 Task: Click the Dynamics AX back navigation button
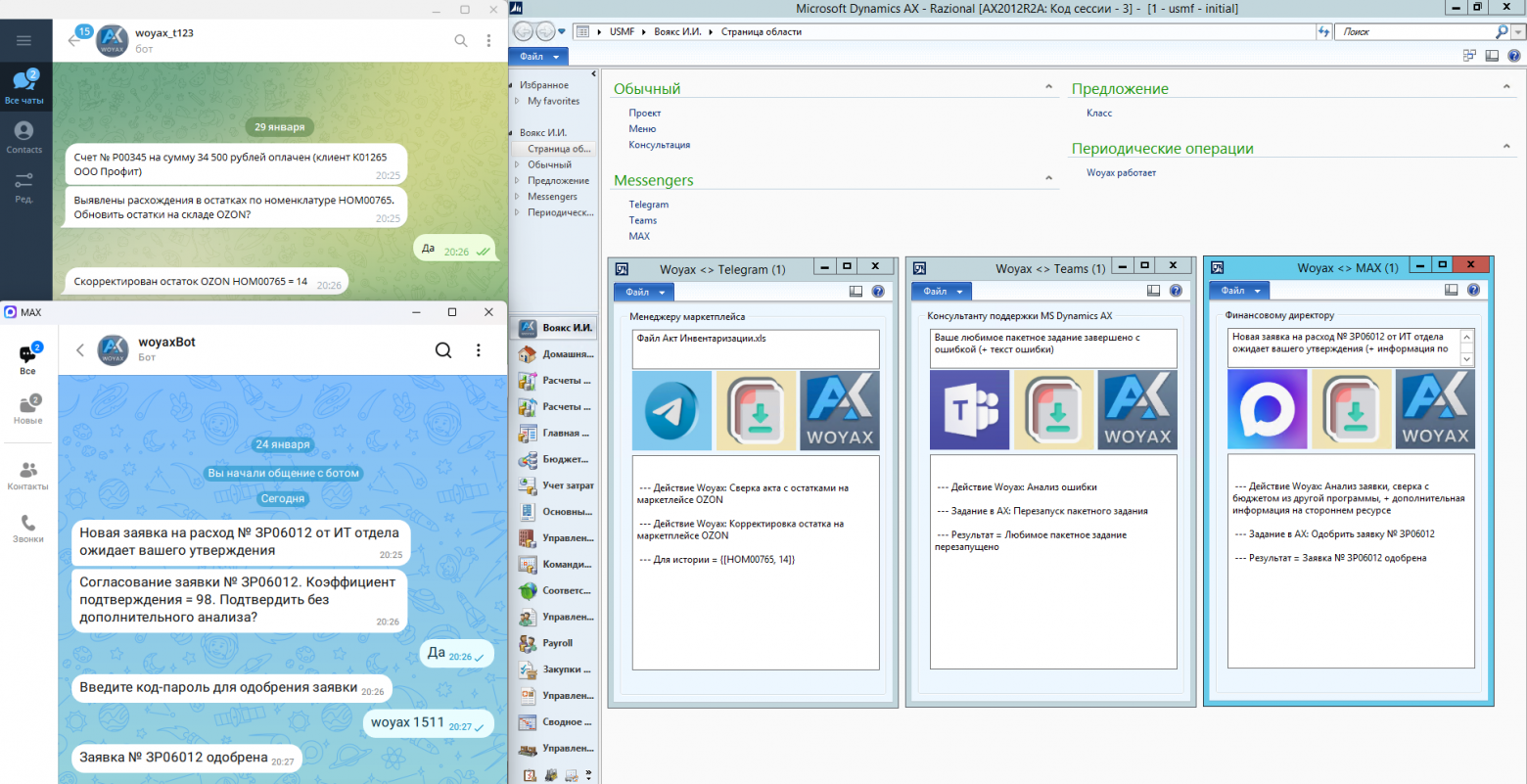click(x=524, y=31)
